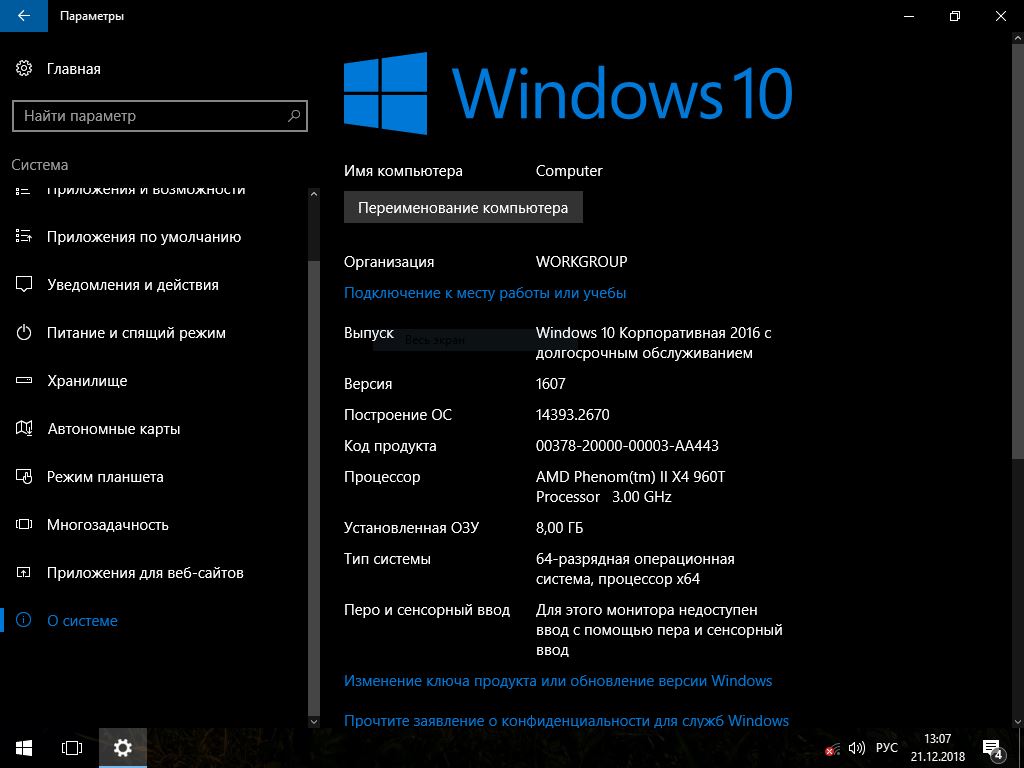
Task: Click the Система section heading
Action: pos(40,165)
